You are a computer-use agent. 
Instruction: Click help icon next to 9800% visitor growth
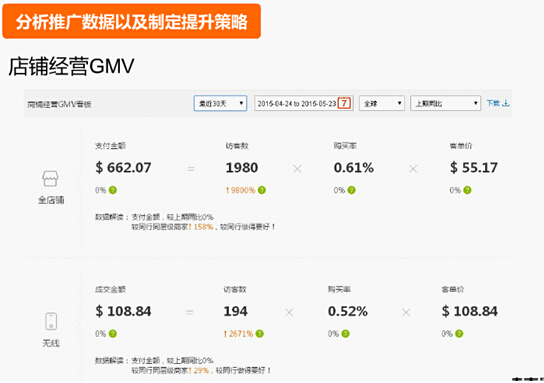click(x=262, y=190)
